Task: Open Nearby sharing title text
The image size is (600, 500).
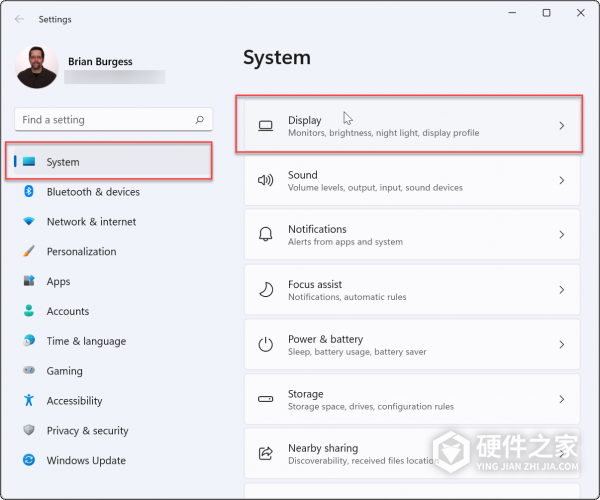Action: click(323, 448)
